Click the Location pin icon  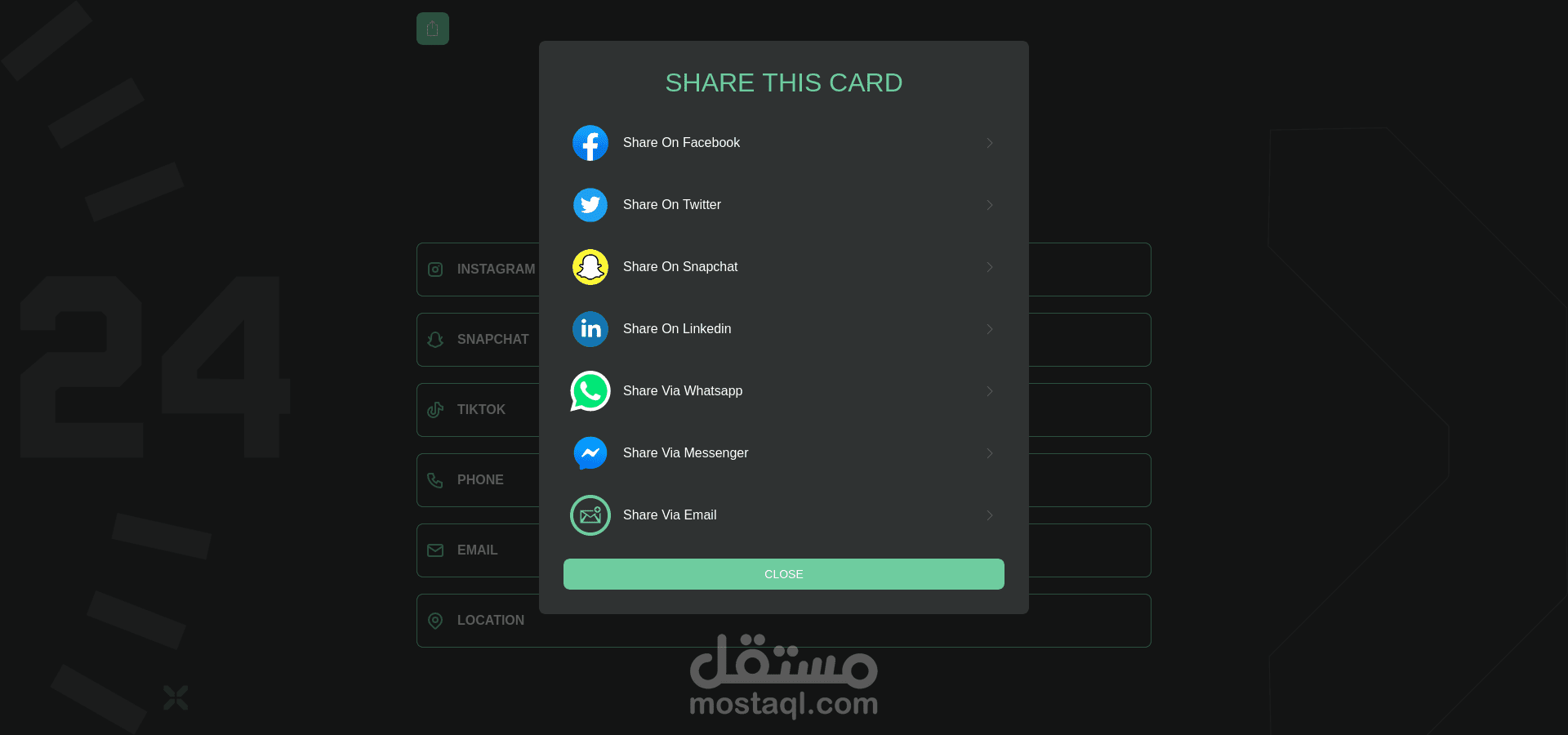tap(435, 621)
